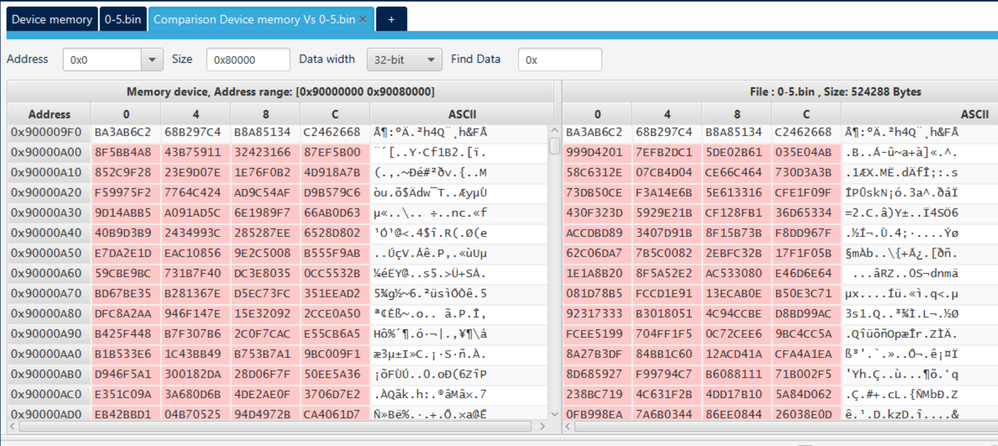
Task: Click device memory cell D5EC73FC
Action: pos(265,294)
